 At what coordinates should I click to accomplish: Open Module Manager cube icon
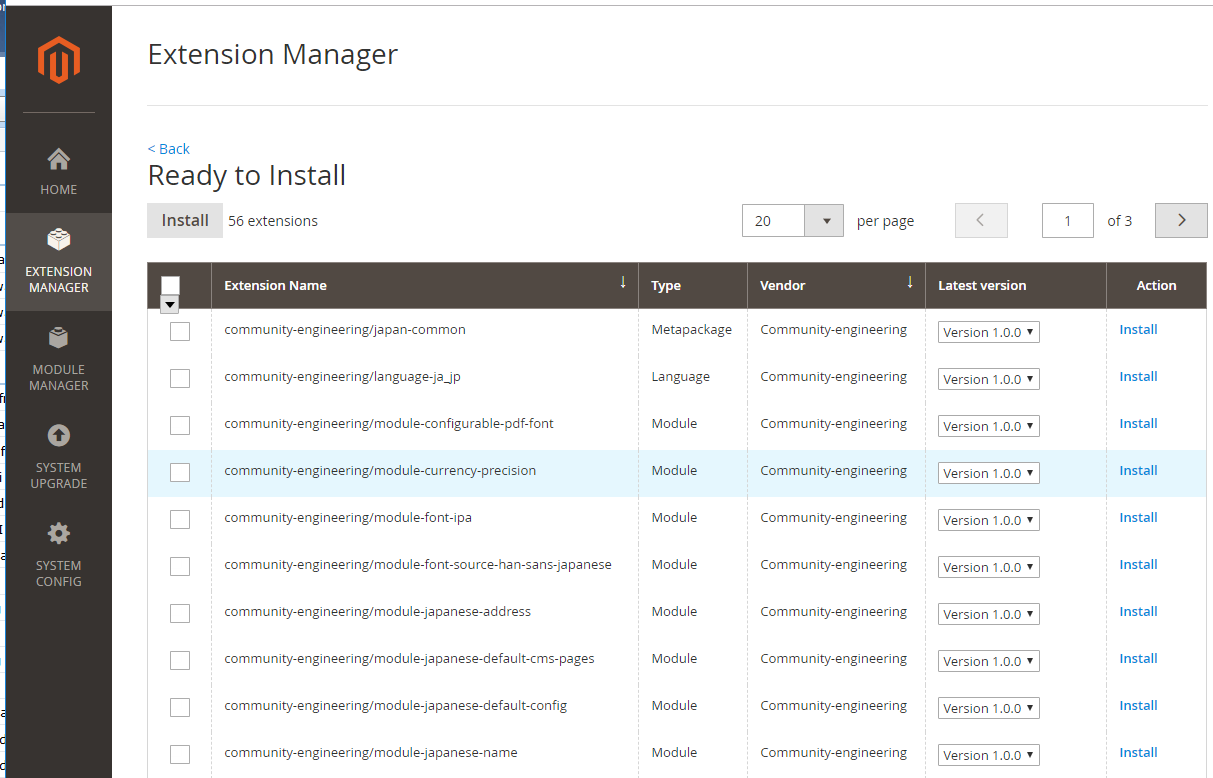pos(59,338)
